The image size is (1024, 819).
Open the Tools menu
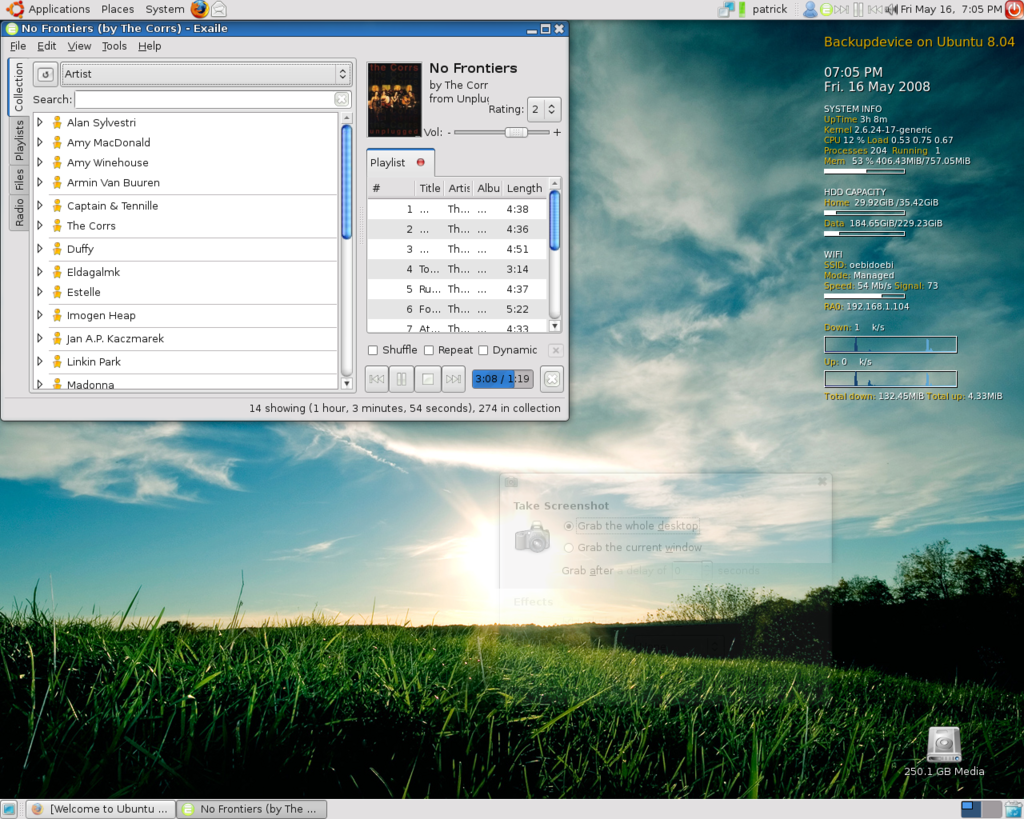(114, 46)
